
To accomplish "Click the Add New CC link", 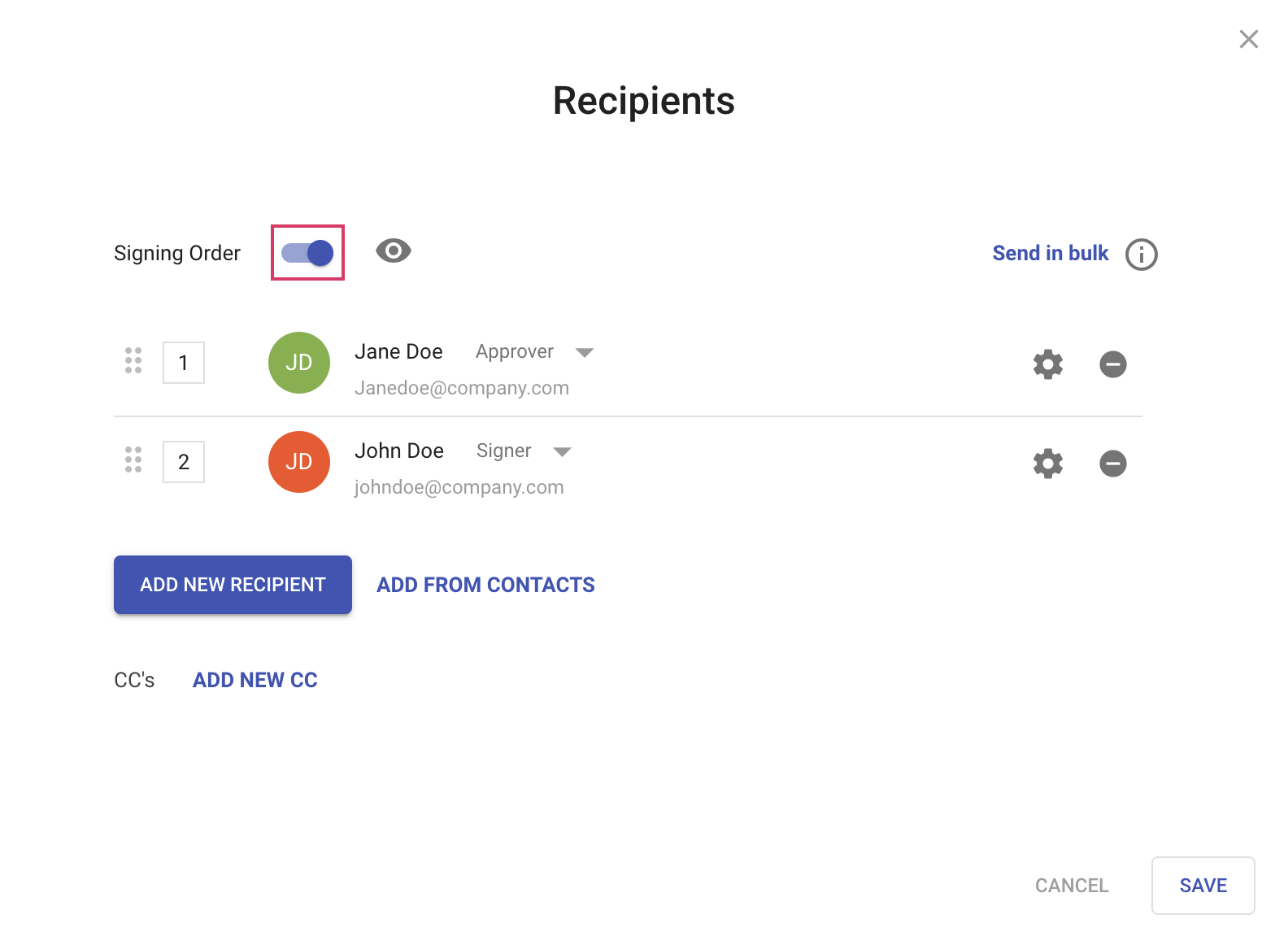I will tap(255, 680).
